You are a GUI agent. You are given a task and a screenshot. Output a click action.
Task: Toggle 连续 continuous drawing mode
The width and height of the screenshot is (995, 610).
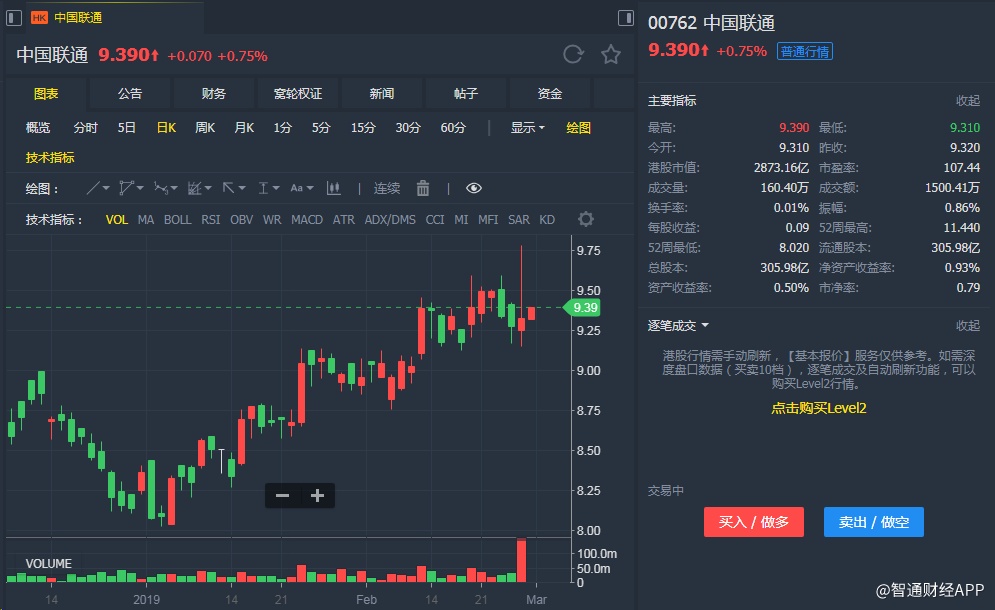click(387, 188)
